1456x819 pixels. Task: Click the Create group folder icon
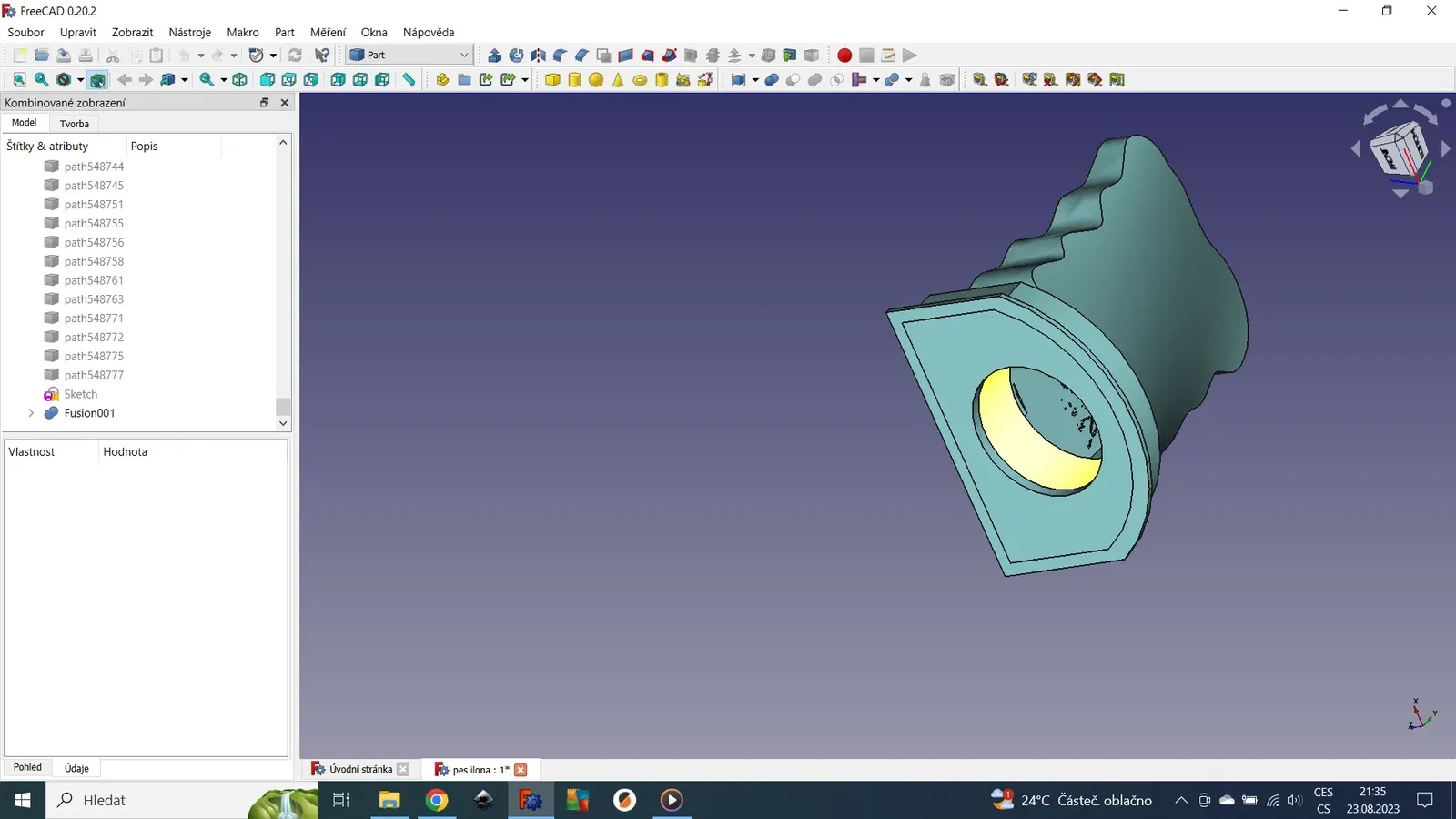465,80
